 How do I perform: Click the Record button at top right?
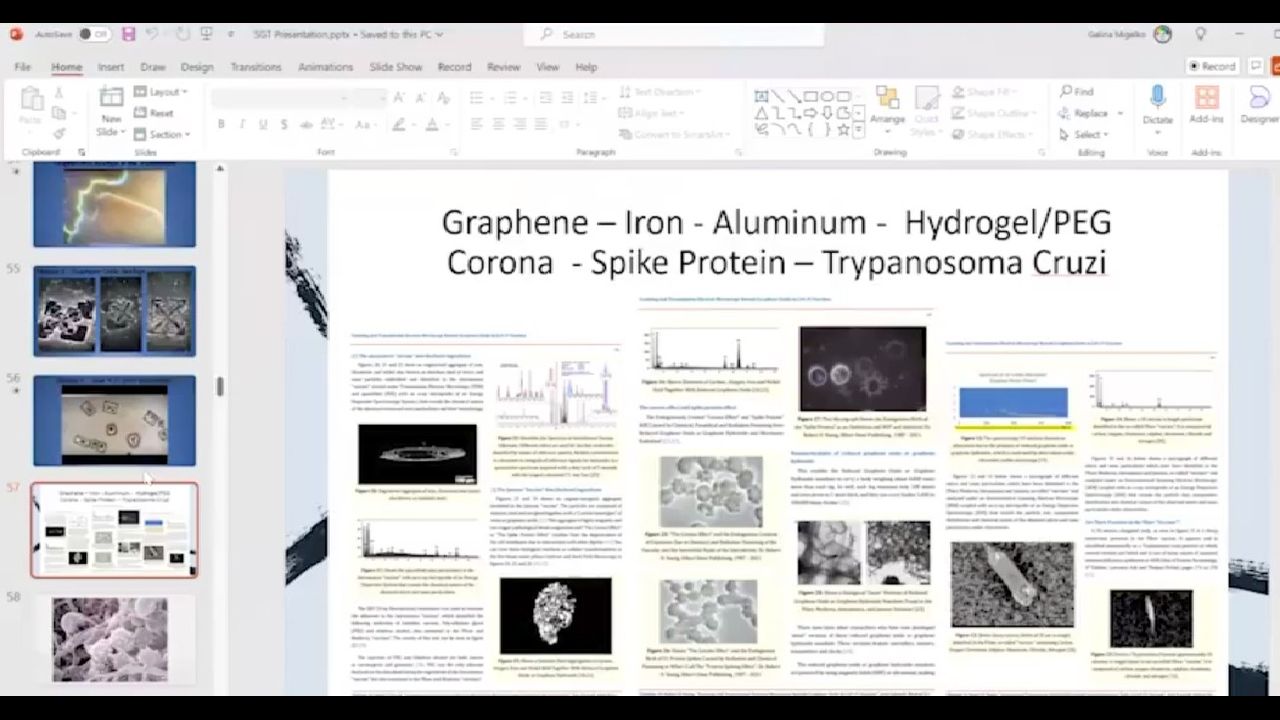click(1212, 66)
